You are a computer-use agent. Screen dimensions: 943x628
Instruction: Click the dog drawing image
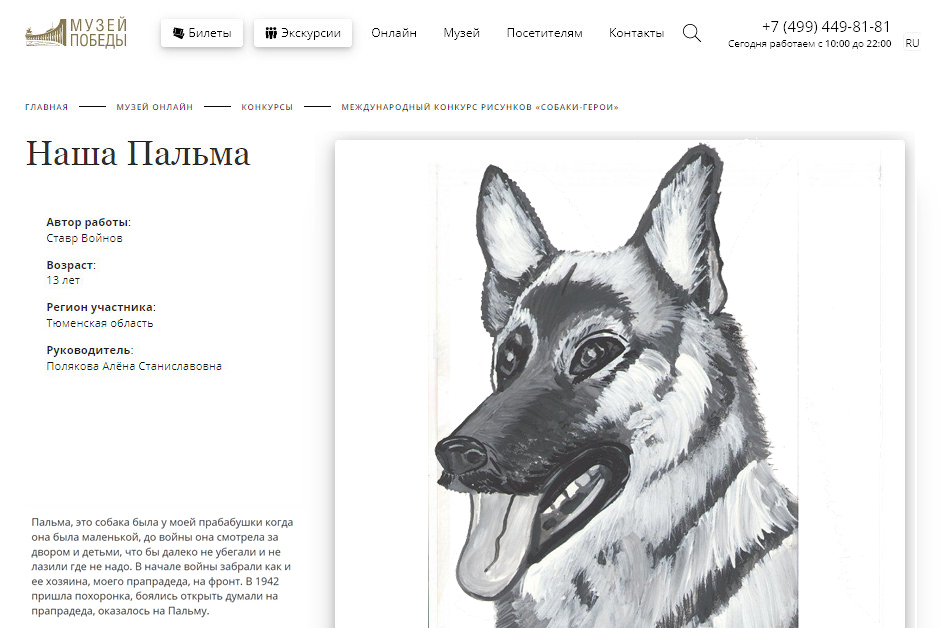tap(620, 384)
